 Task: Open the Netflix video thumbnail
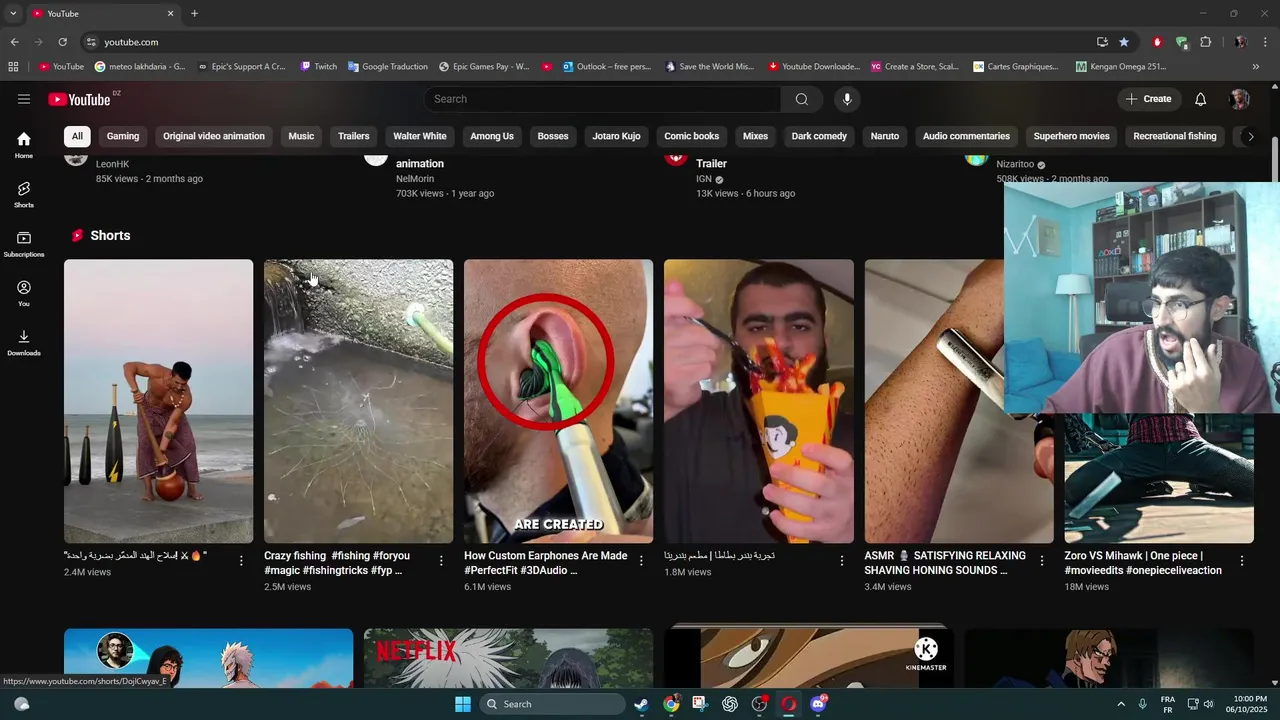point(508,658)
